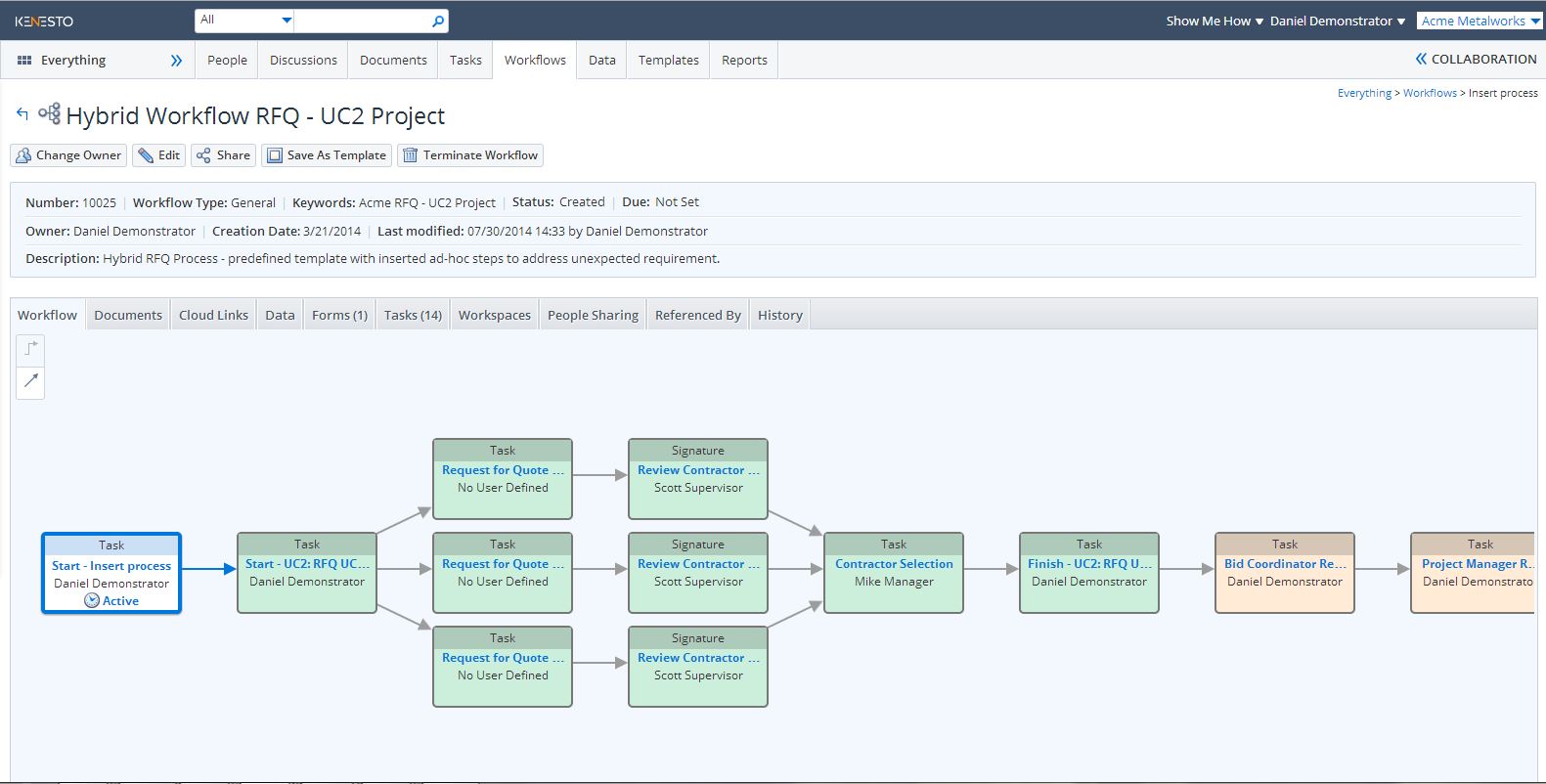This screenshot has width=1546, height=784.
Task: Click the Contractor Selection task link
Action: (894, 564)
